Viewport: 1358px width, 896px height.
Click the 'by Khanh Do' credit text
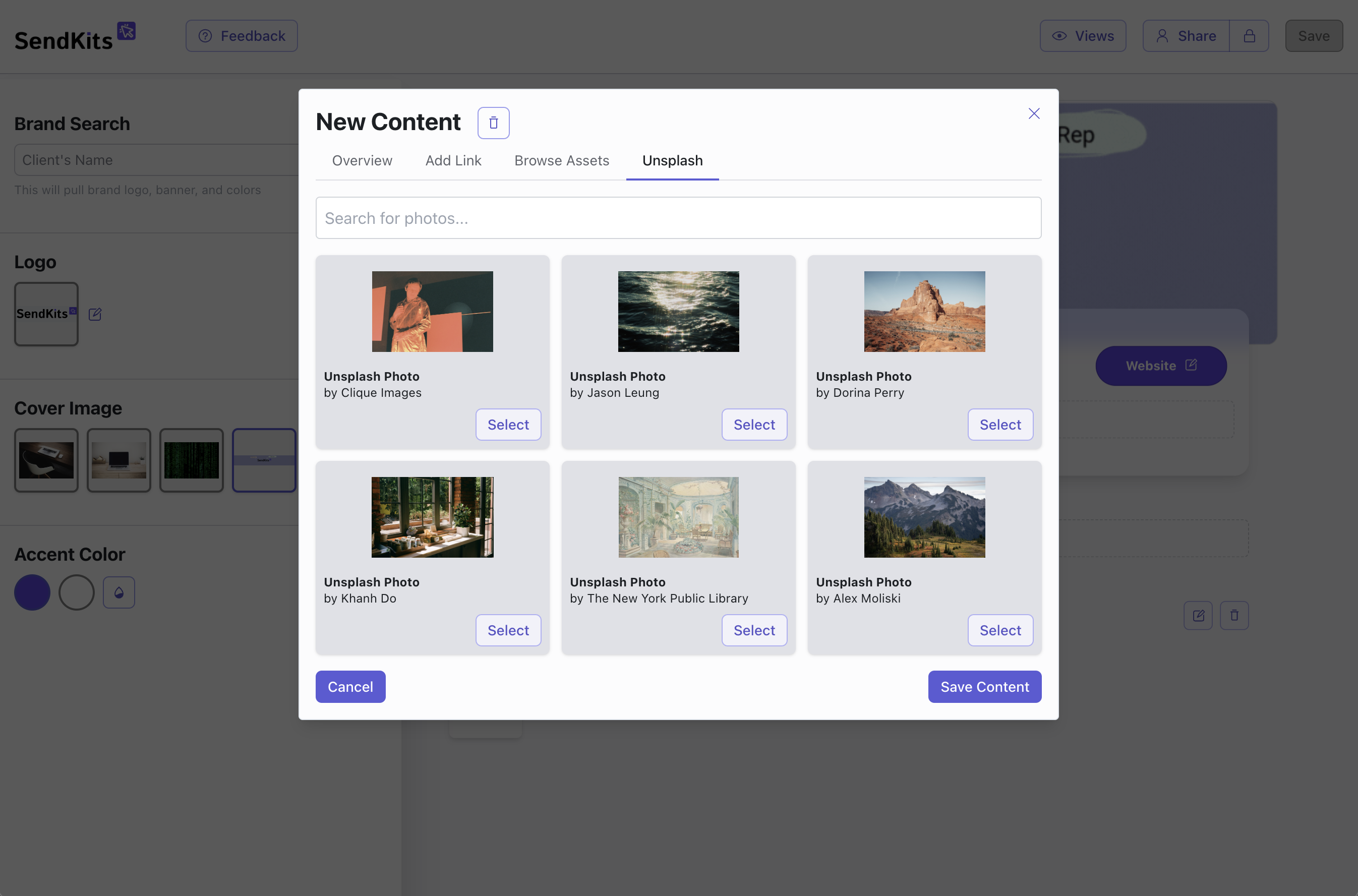click(x=360, y=599)
